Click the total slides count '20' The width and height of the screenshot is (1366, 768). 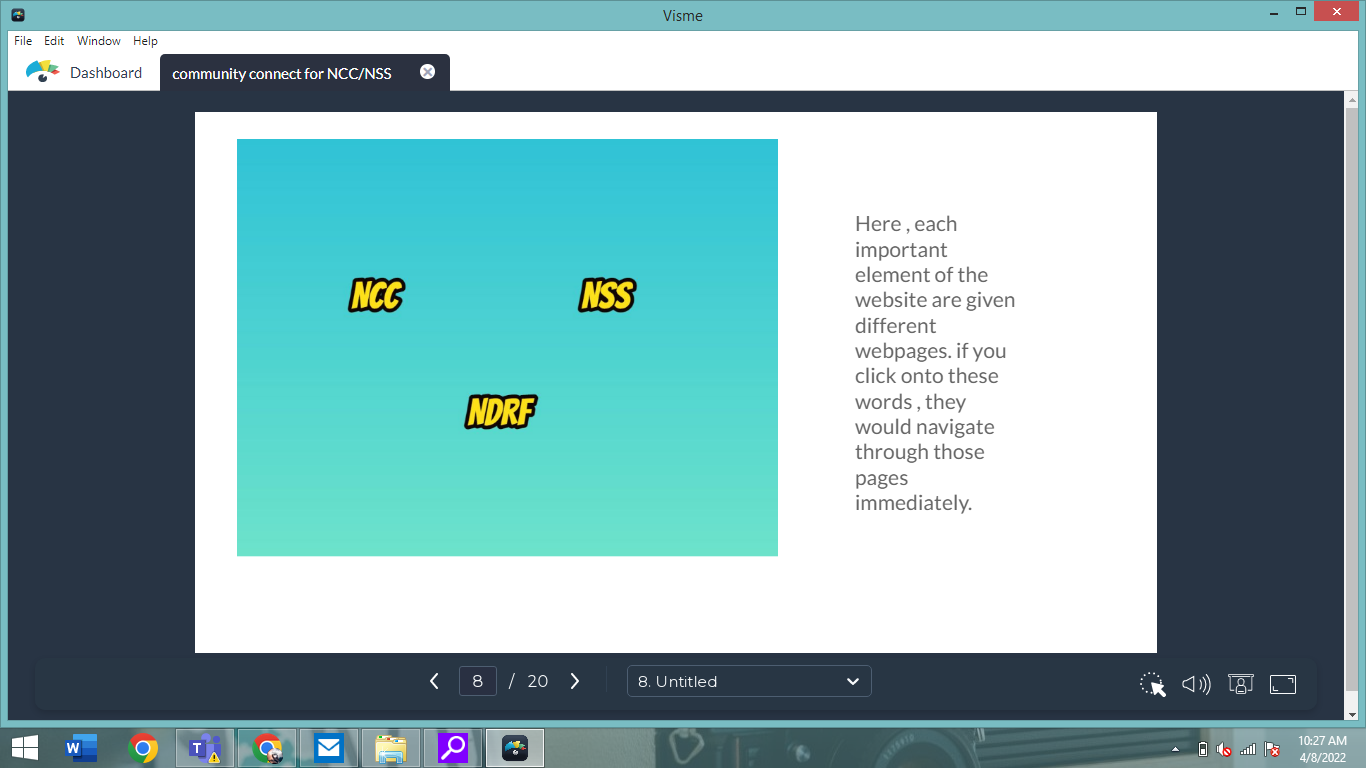tap(538, 681)
